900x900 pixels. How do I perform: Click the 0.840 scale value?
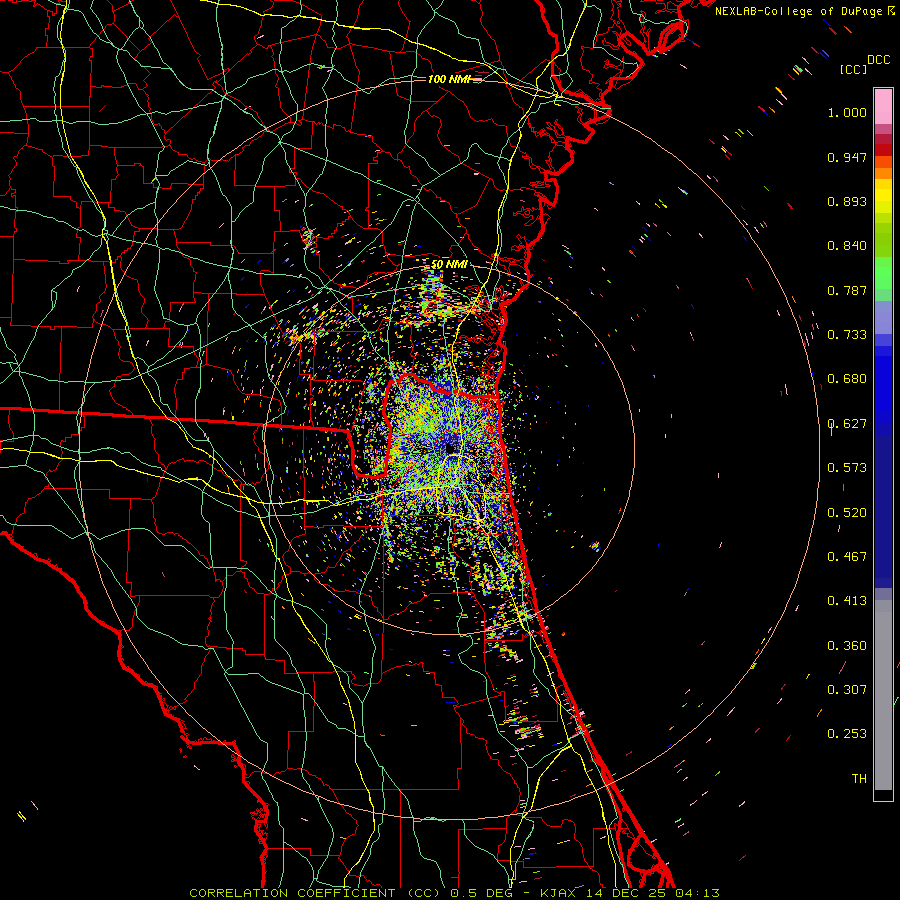click(847, 246)
